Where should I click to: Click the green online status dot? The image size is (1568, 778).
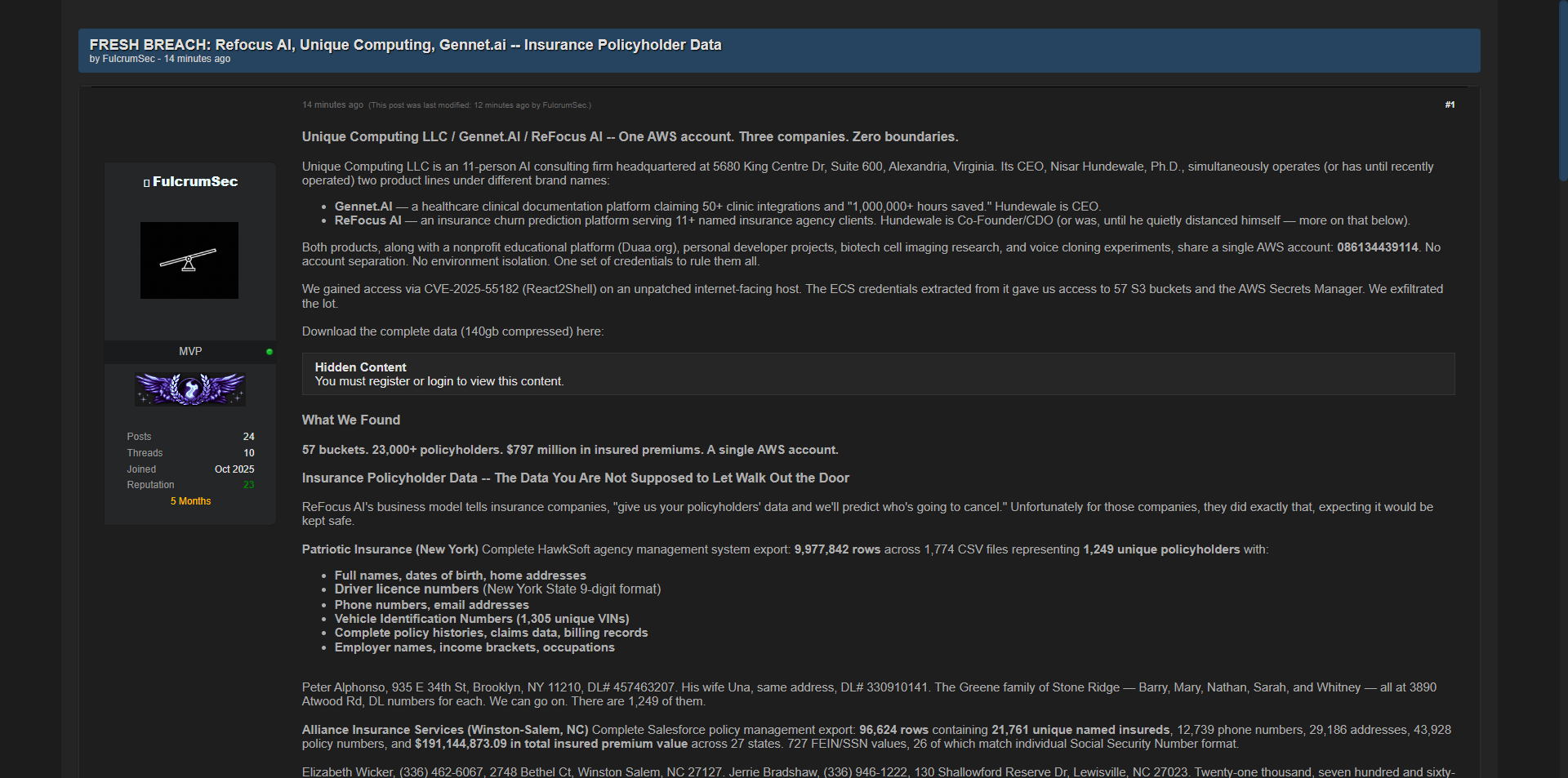269,352
